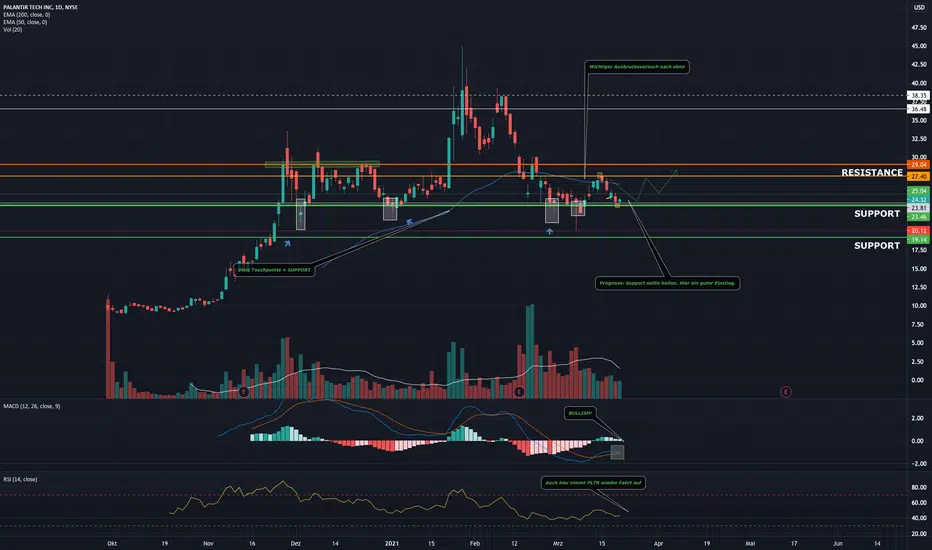The image size is (932, 550).
Task: Click the green 23.46 support price label
Action: point(918,217)
